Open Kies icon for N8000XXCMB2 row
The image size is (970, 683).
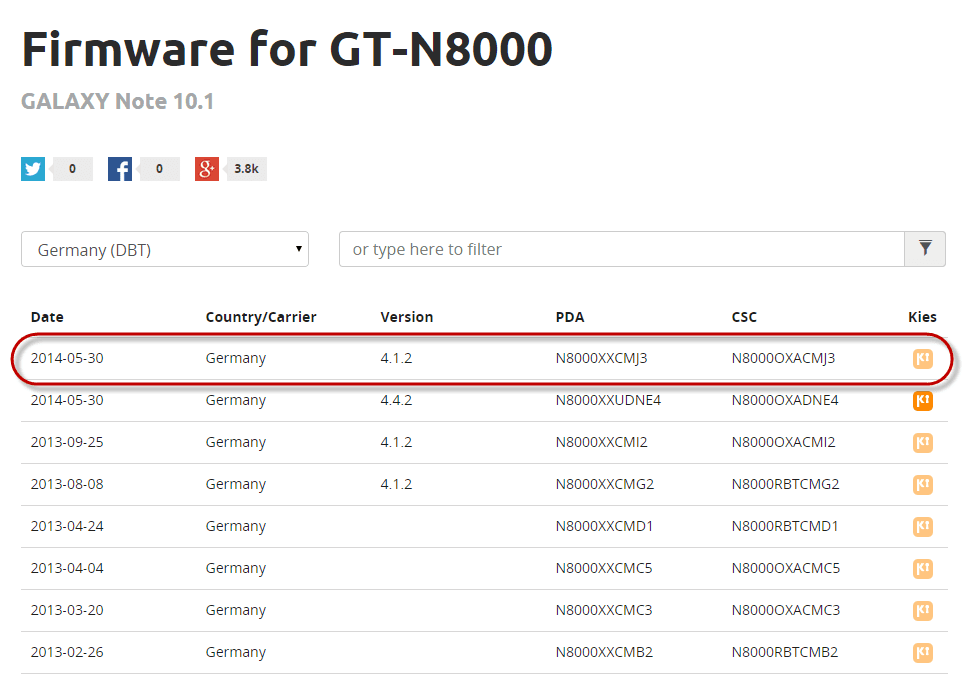pos(922,653)
